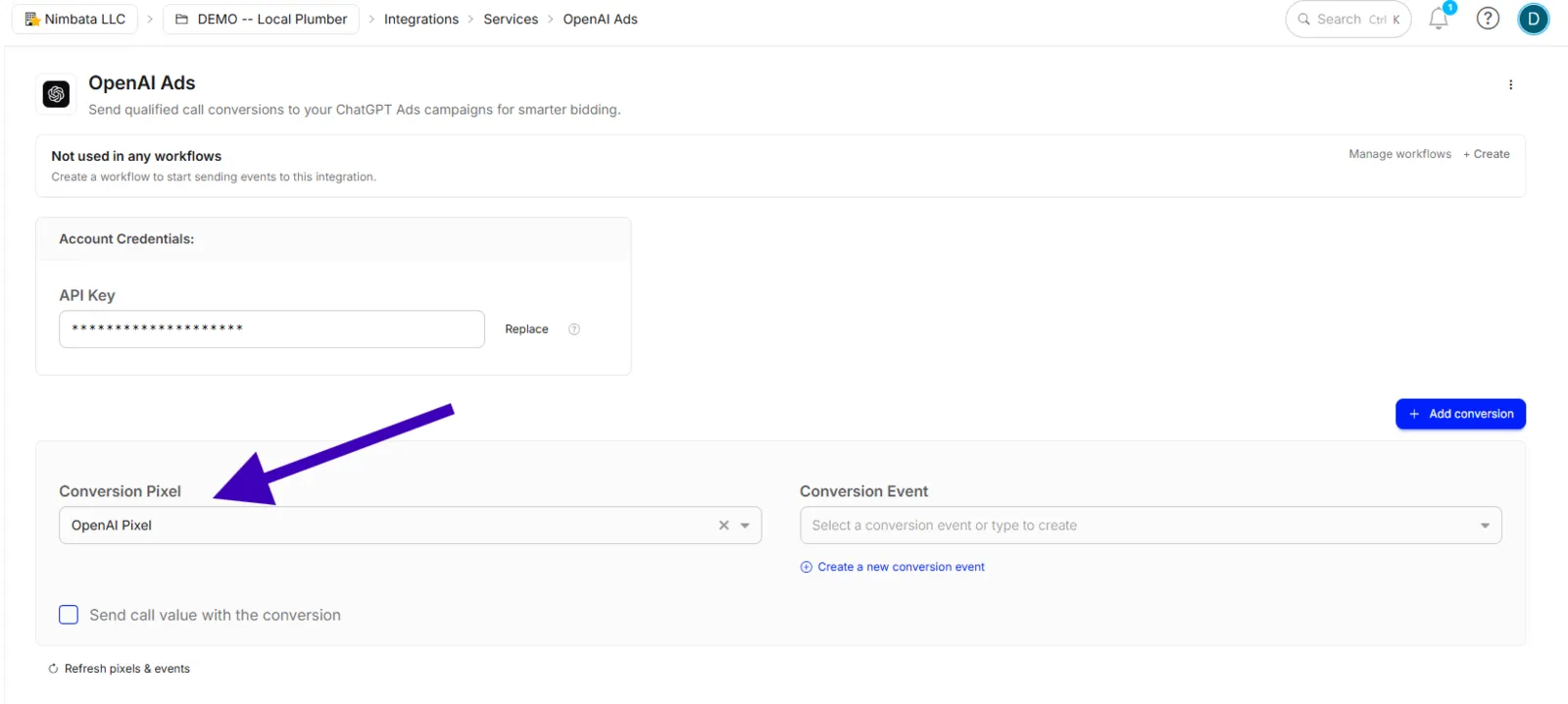
Task: Click + Create workflow link
Action: [x=1486, y=154]
